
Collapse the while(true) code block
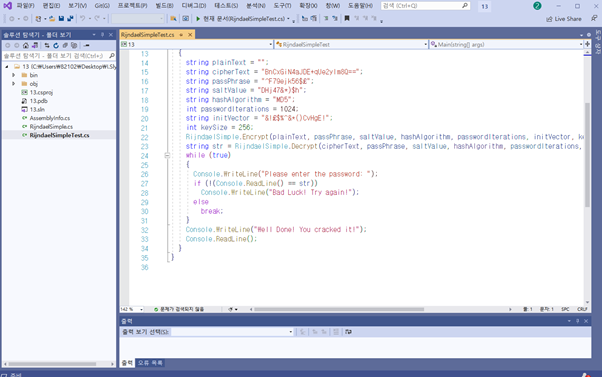point(167,155)
